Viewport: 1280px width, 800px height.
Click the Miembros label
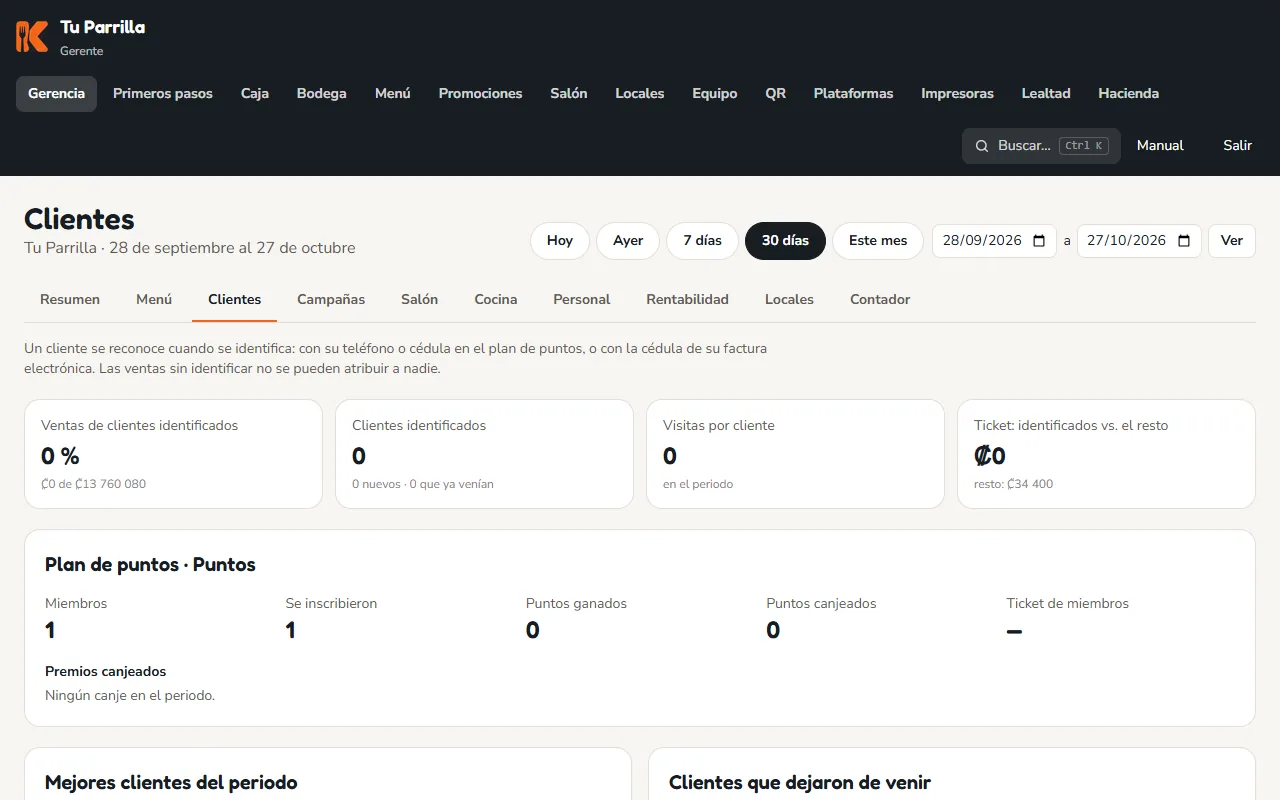pyautogui.click(x=76, y=604)
